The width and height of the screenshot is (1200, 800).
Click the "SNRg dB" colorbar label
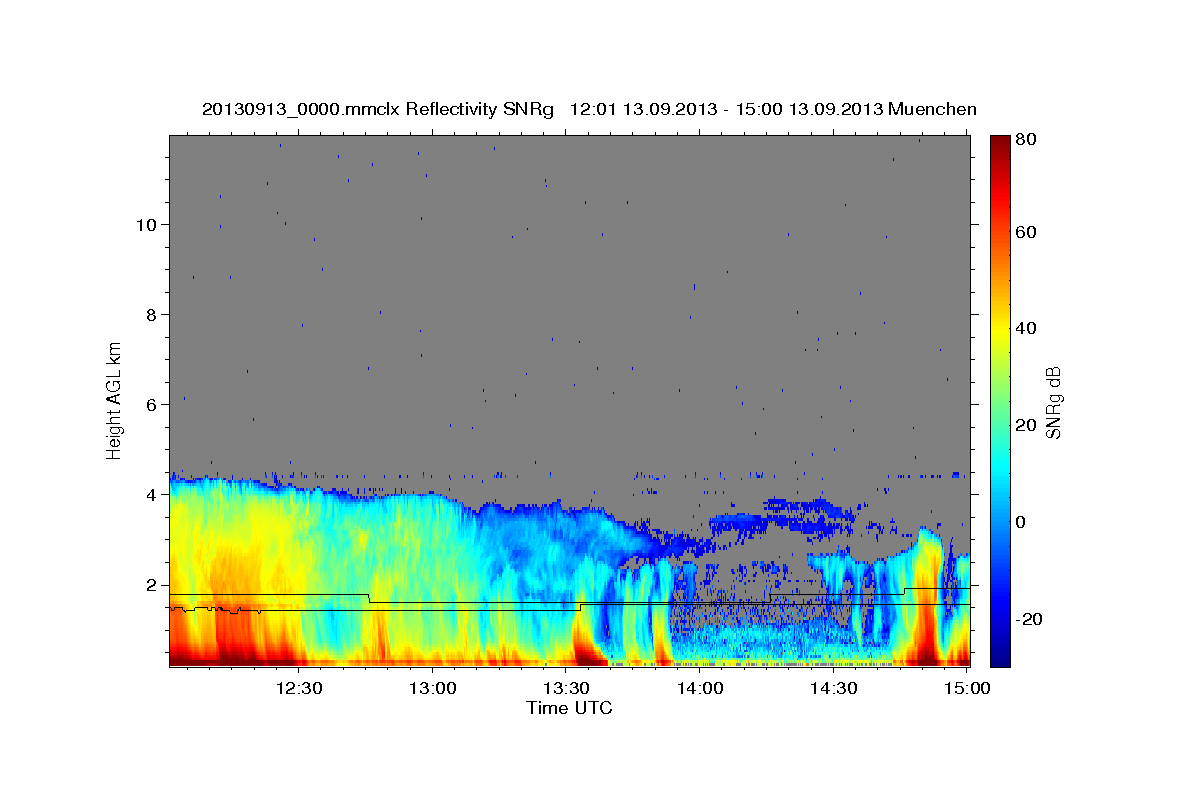click(1053, 402)
